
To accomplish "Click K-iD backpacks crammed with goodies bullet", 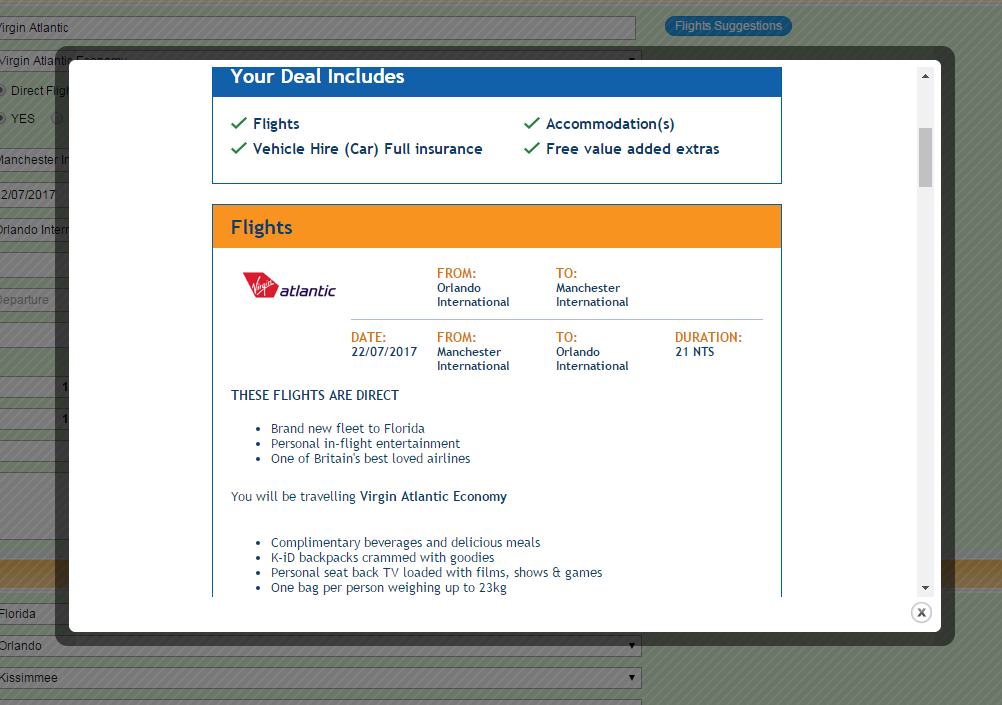I will [x=382, y=557].
